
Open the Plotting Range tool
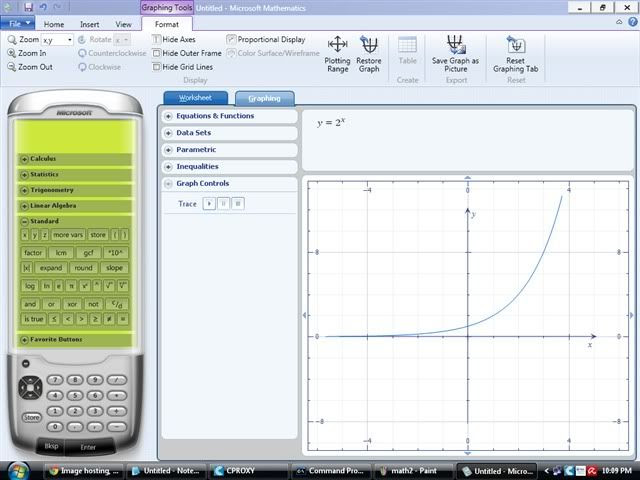(x=337, y=54)
